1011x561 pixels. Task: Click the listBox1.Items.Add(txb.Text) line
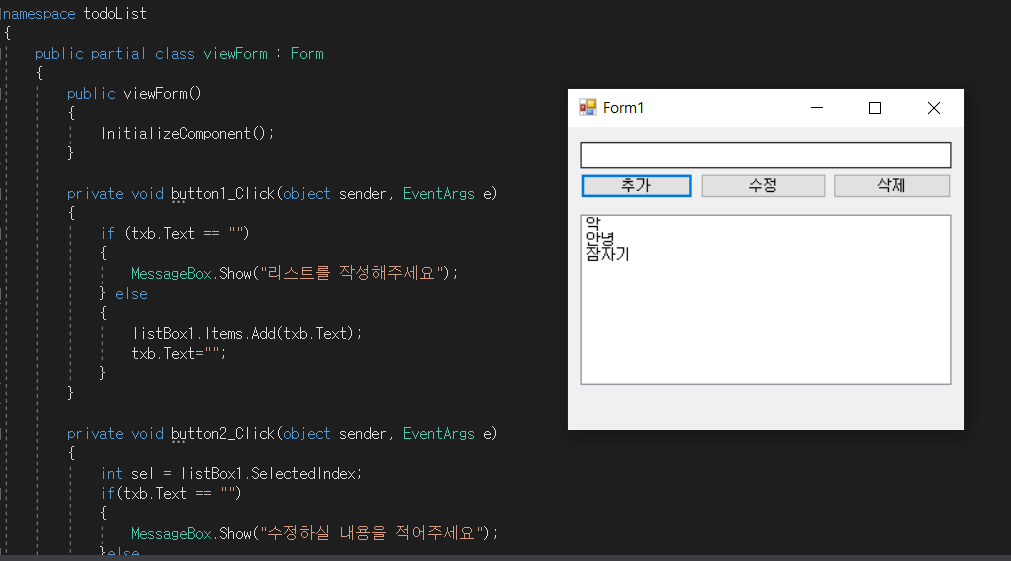coord(247,333)
